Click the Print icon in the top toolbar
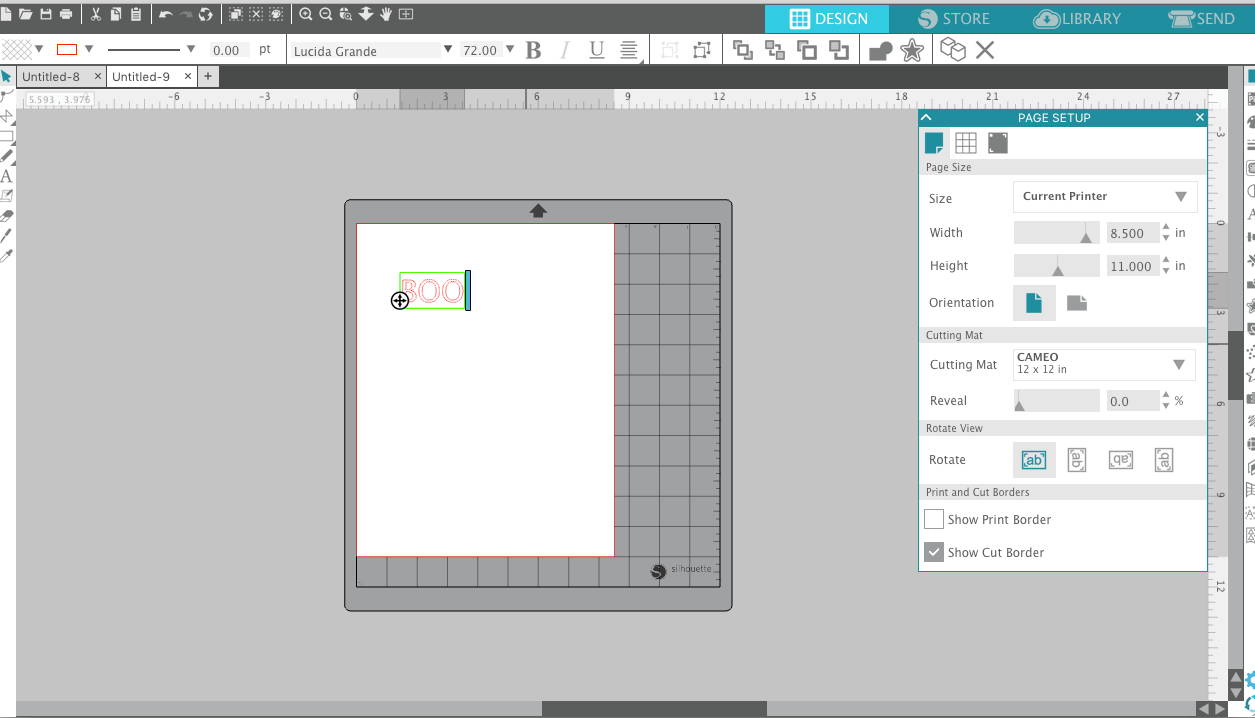Viewport: 1255px width, 718px height. tap(66, 14)
